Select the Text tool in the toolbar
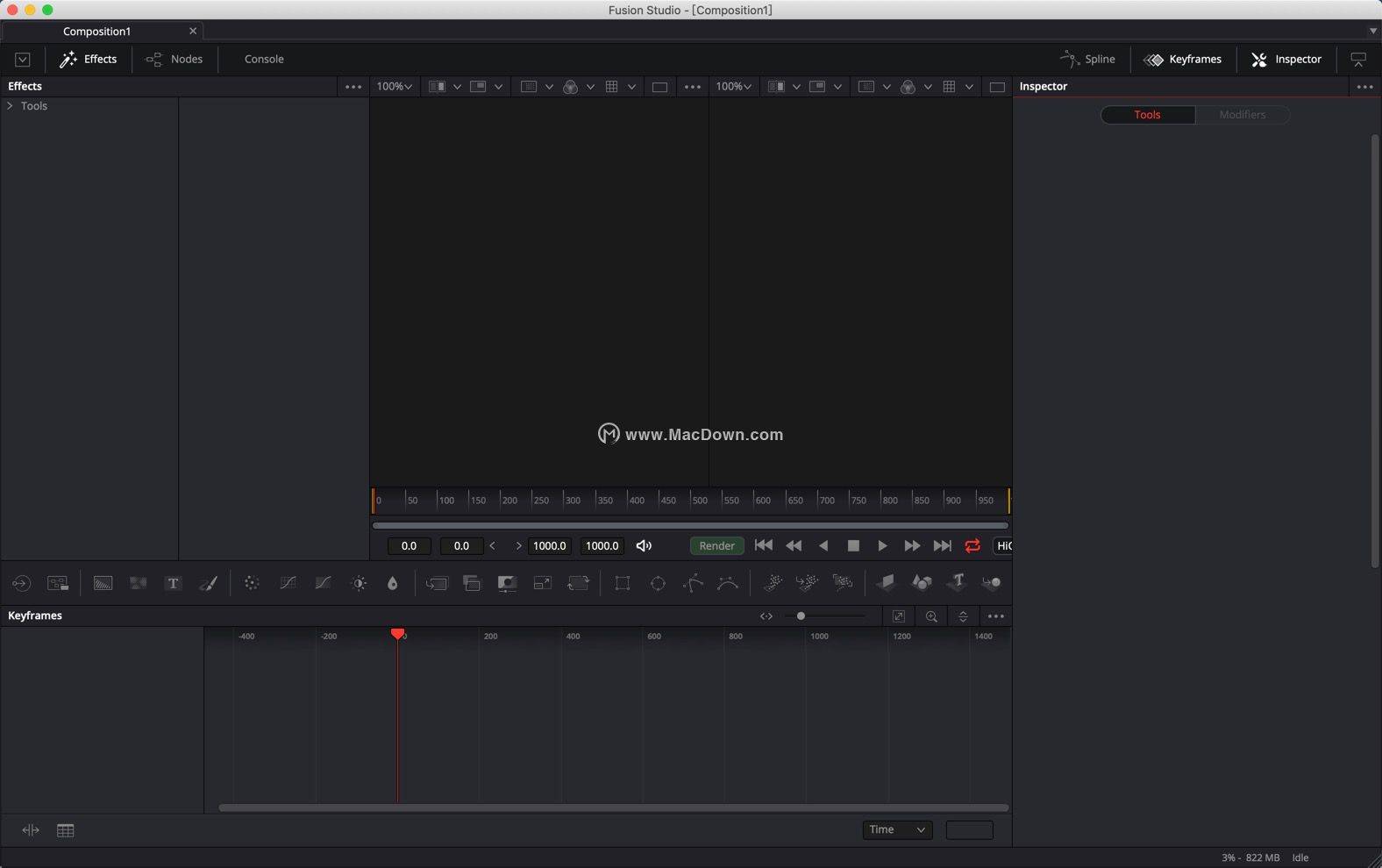This screenshot has width=1382, height=868. point(173,583)
